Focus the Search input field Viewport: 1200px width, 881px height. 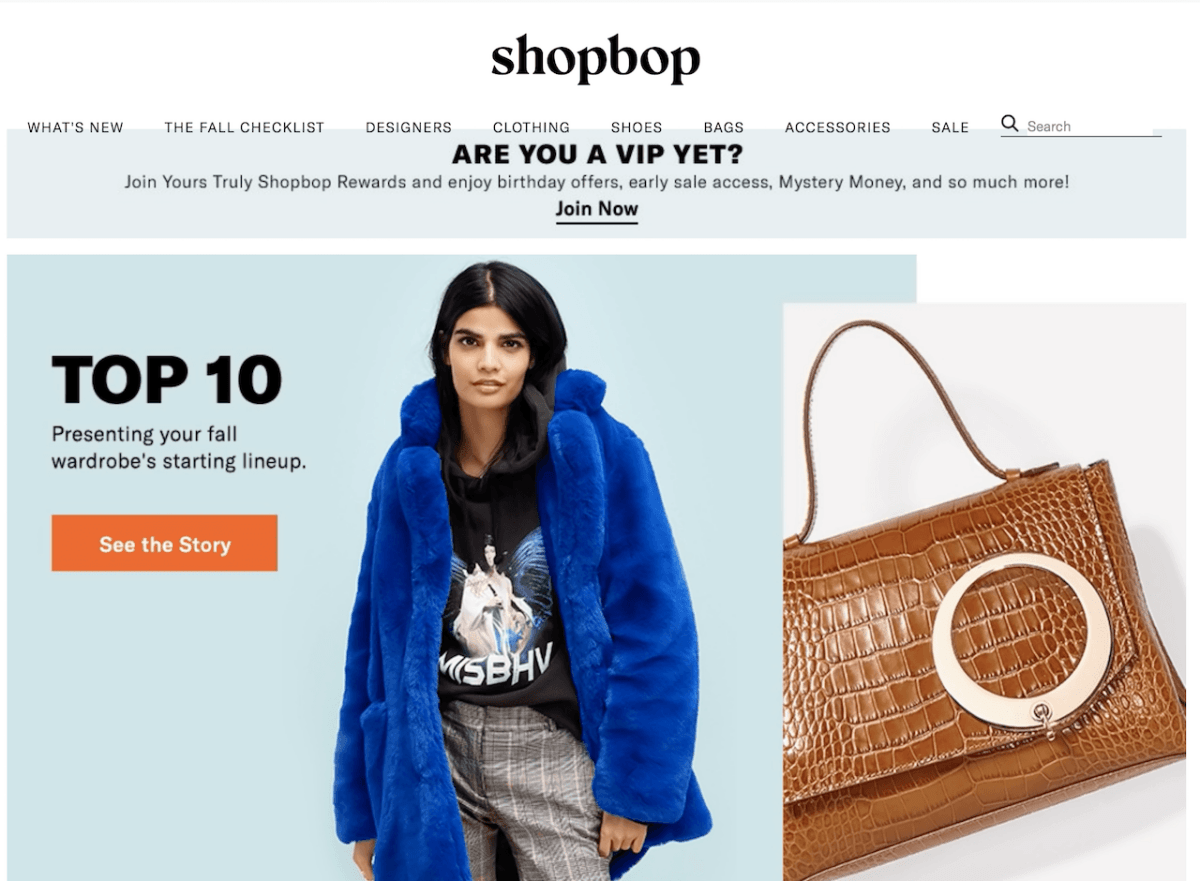point(1092,126)
